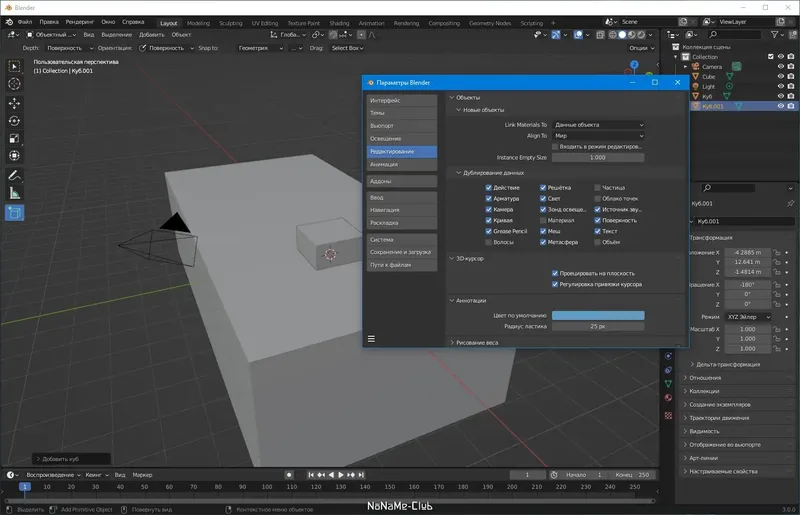Viewport: 800px width, 515px height.
Task: Choose the Annotate pencil tool
Action: pyautogui.click(x=15, y=175)
